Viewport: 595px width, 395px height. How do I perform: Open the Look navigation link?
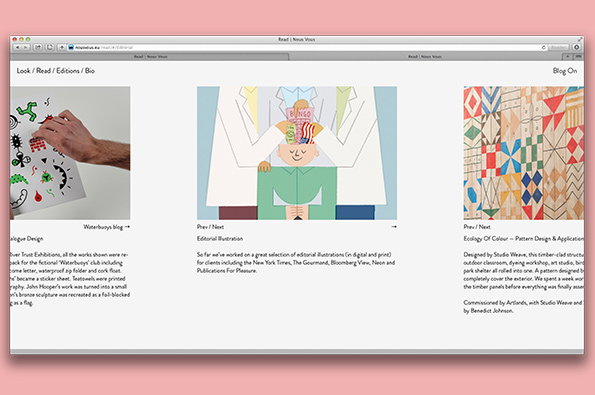[x=23, y=71]
